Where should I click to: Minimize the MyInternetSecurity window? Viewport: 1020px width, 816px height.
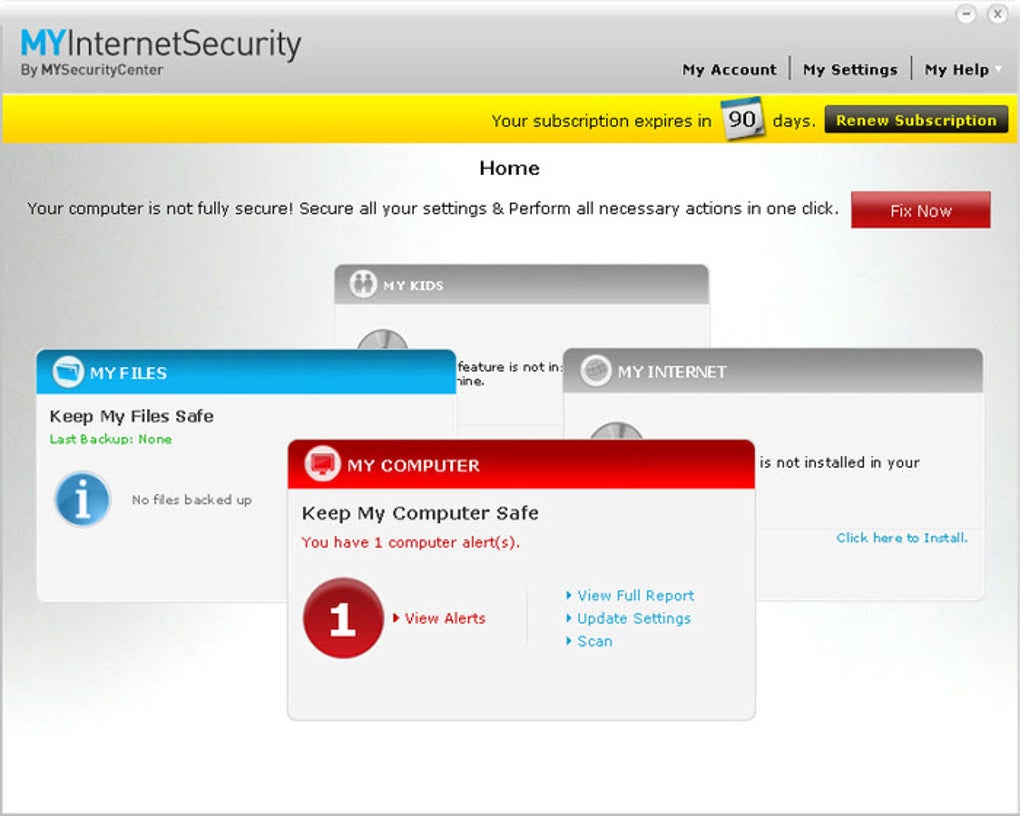click(x=966, y=13)
